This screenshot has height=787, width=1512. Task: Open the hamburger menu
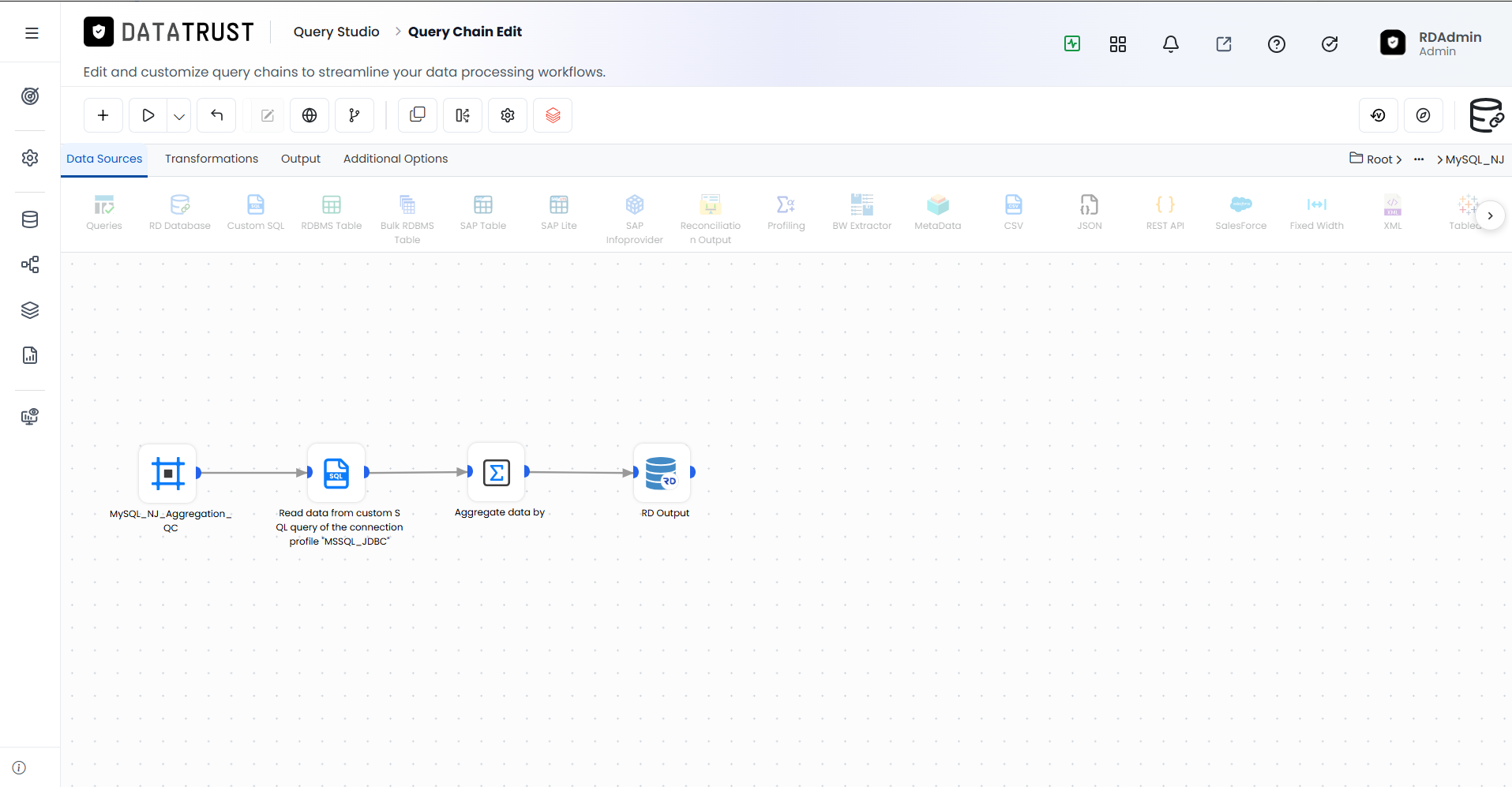[x=32, y=33]
